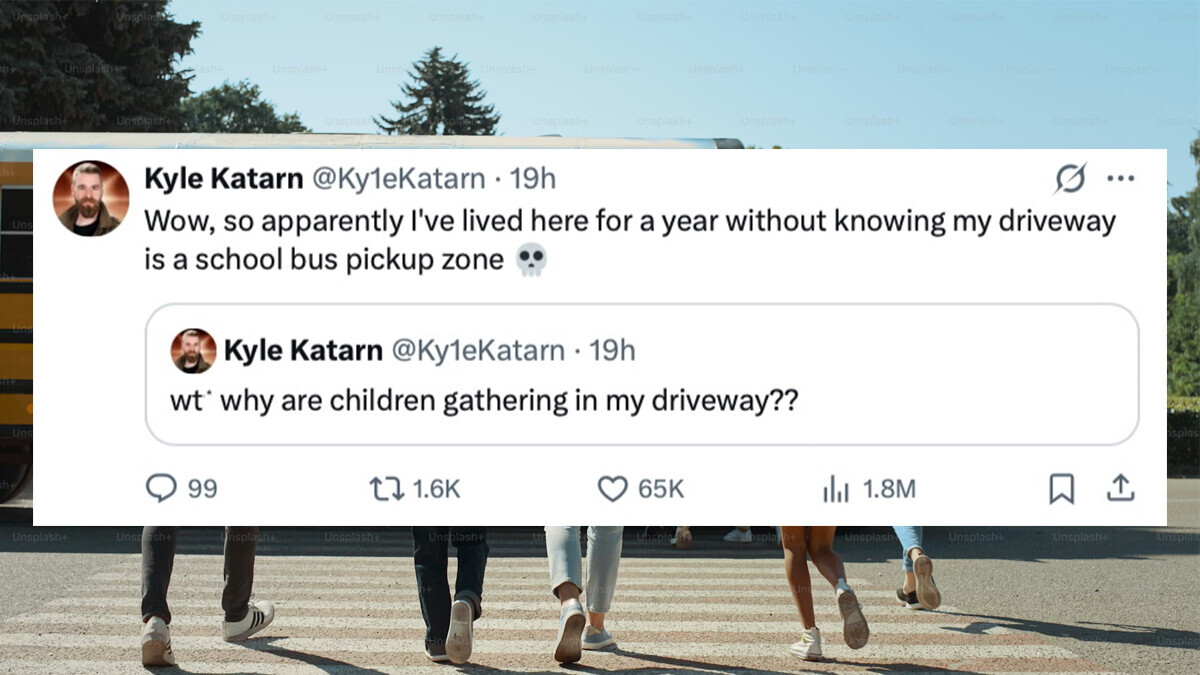Viewport: 1200px width, 675px height.
Task: Click the 1.6K repost count
Action: pyautogui.click(x=436, y=489)
